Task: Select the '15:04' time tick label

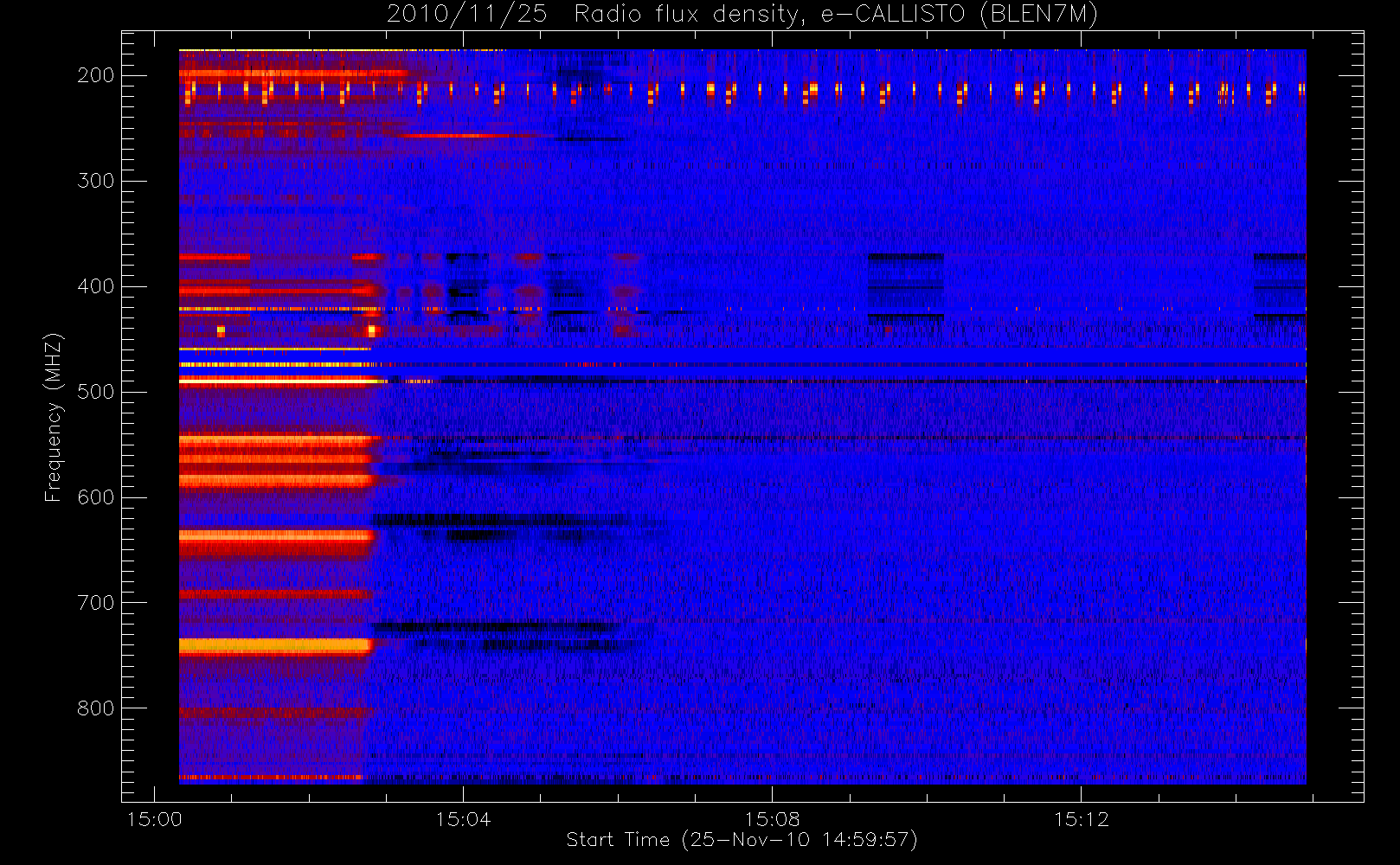Action: tap(463, 819)
